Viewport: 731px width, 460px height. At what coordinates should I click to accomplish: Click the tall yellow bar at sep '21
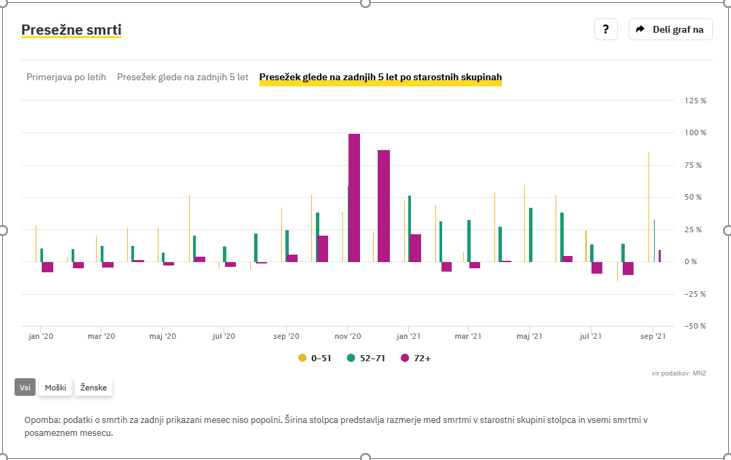[648, 207]
